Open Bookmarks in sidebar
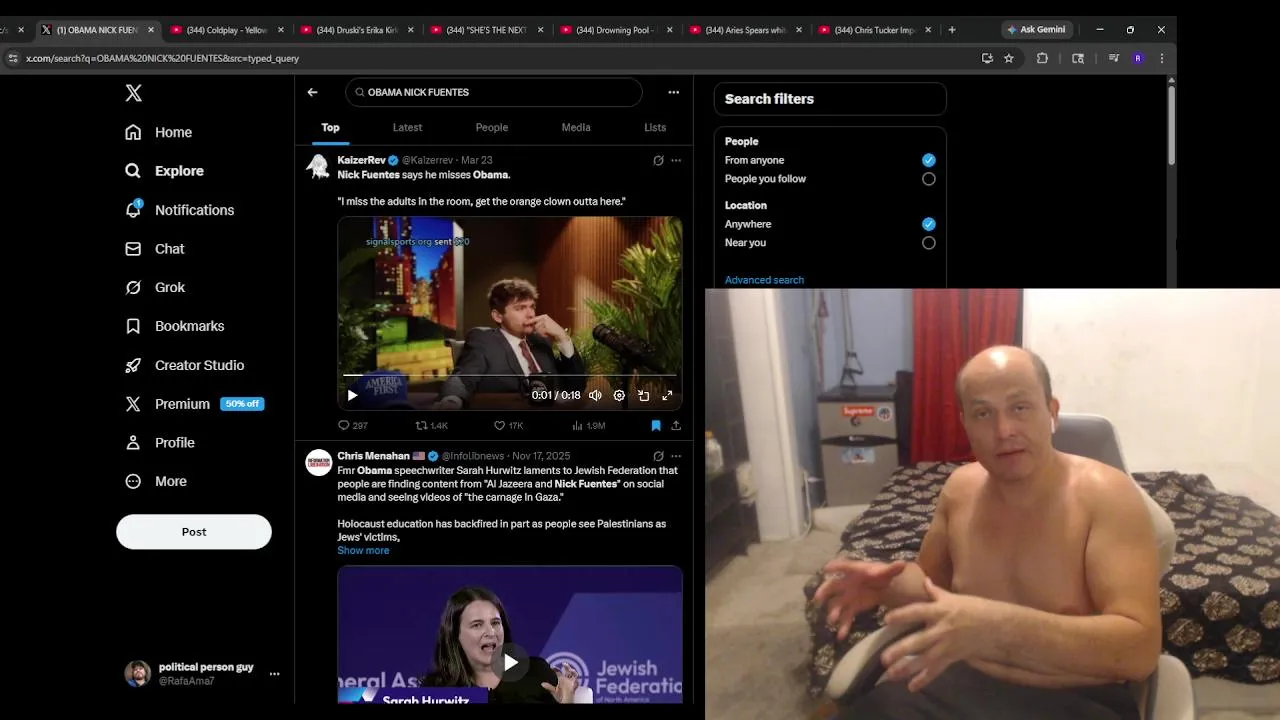Viewport: 1280px width, 720px height. pyautogui.click(x=174, y=326)
